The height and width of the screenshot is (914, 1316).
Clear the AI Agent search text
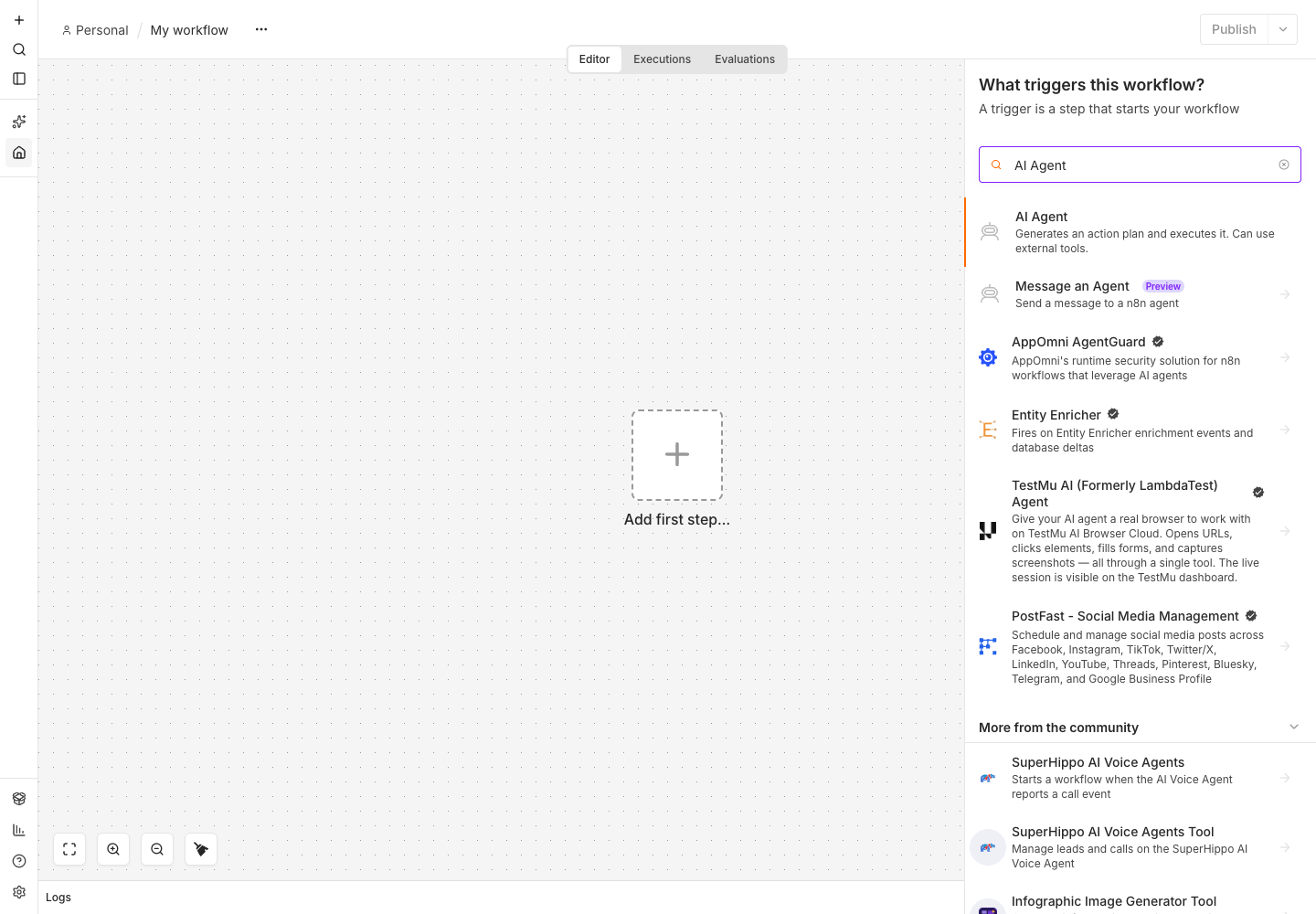(x=1284, y=165)
